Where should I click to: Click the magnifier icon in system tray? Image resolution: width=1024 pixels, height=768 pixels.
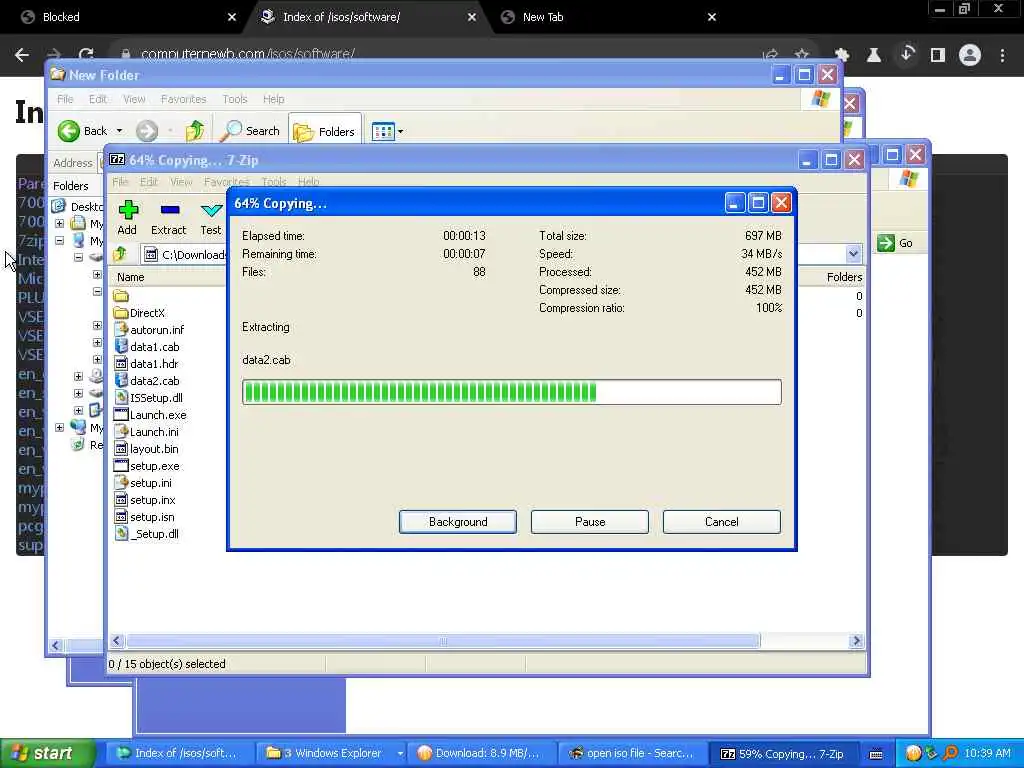click(x=950, y=754)
